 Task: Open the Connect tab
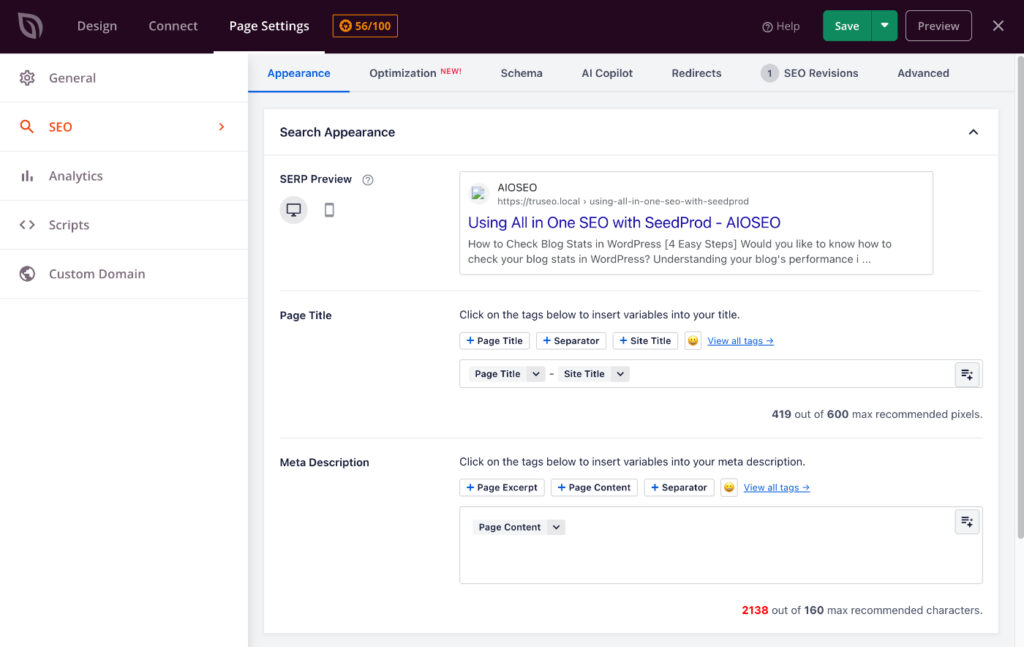173,26
